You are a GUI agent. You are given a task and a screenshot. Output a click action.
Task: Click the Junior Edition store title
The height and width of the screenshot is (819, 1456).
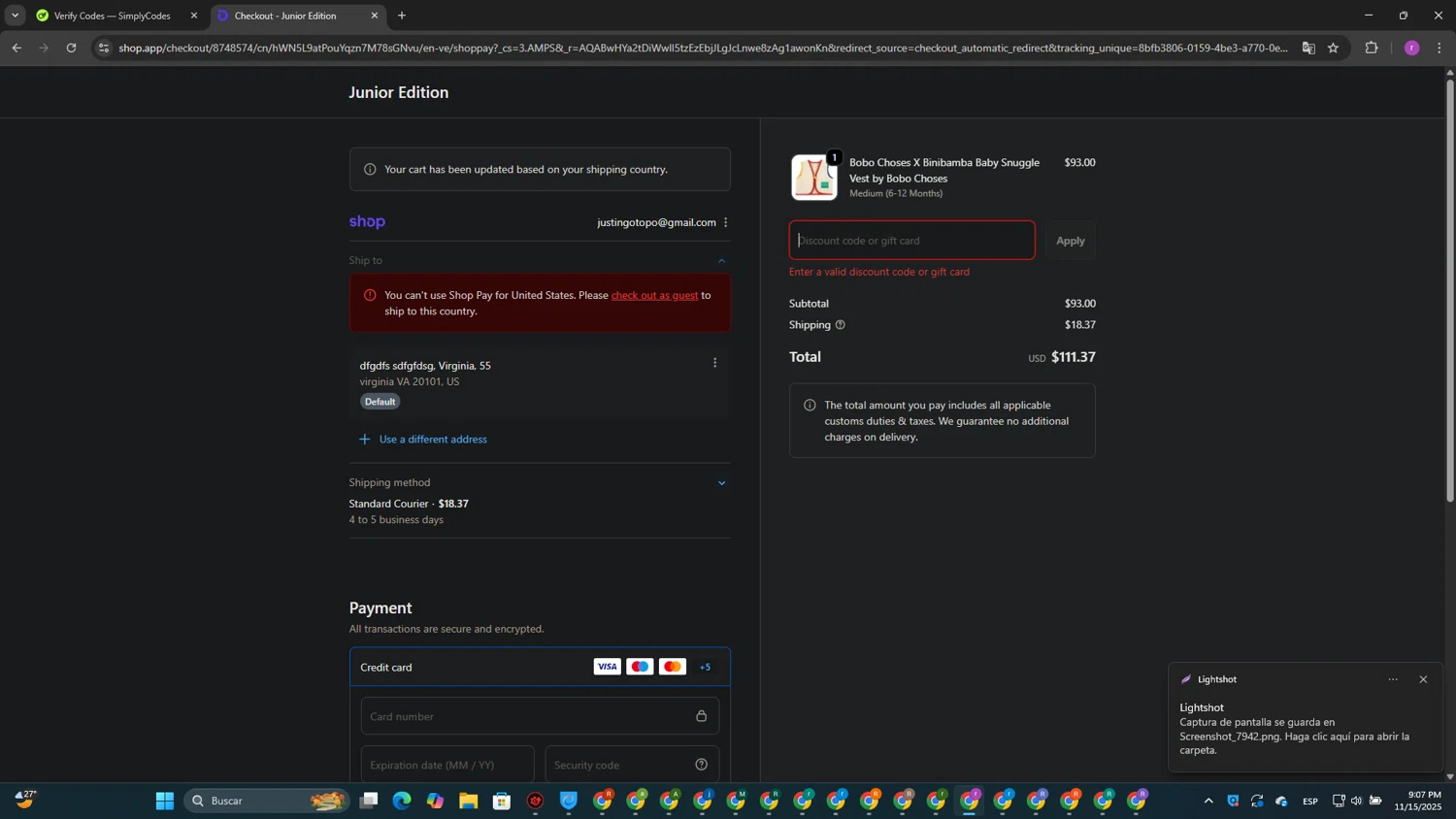click(x=399, y=92)
